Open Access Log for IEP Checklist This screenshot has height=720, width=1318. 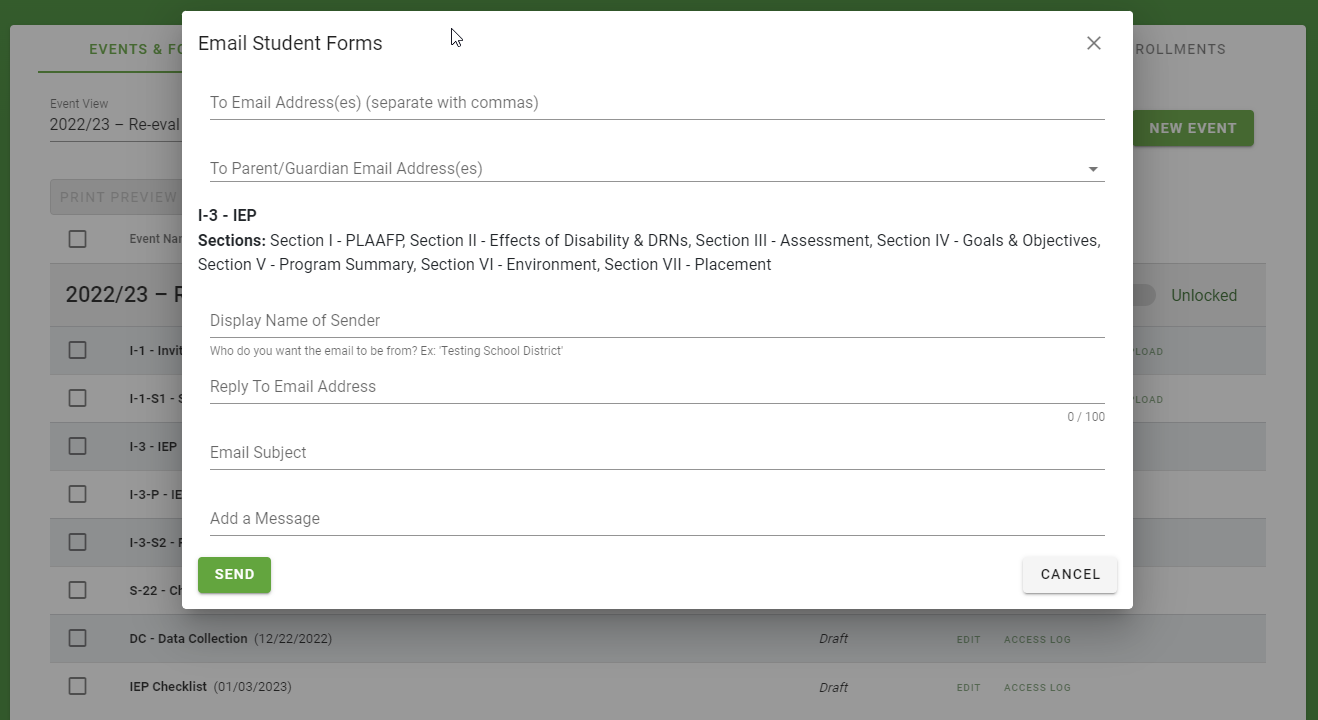[x=1037, y=688]
